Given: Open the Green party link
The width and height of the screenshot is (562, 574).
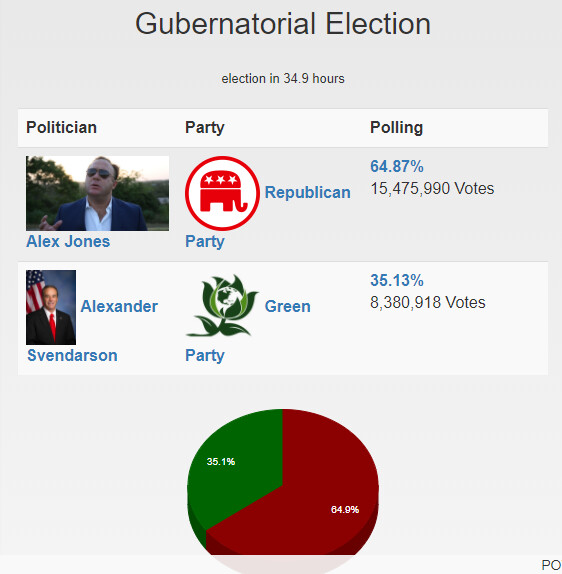Looking at the screenshot, I should 287,306.
